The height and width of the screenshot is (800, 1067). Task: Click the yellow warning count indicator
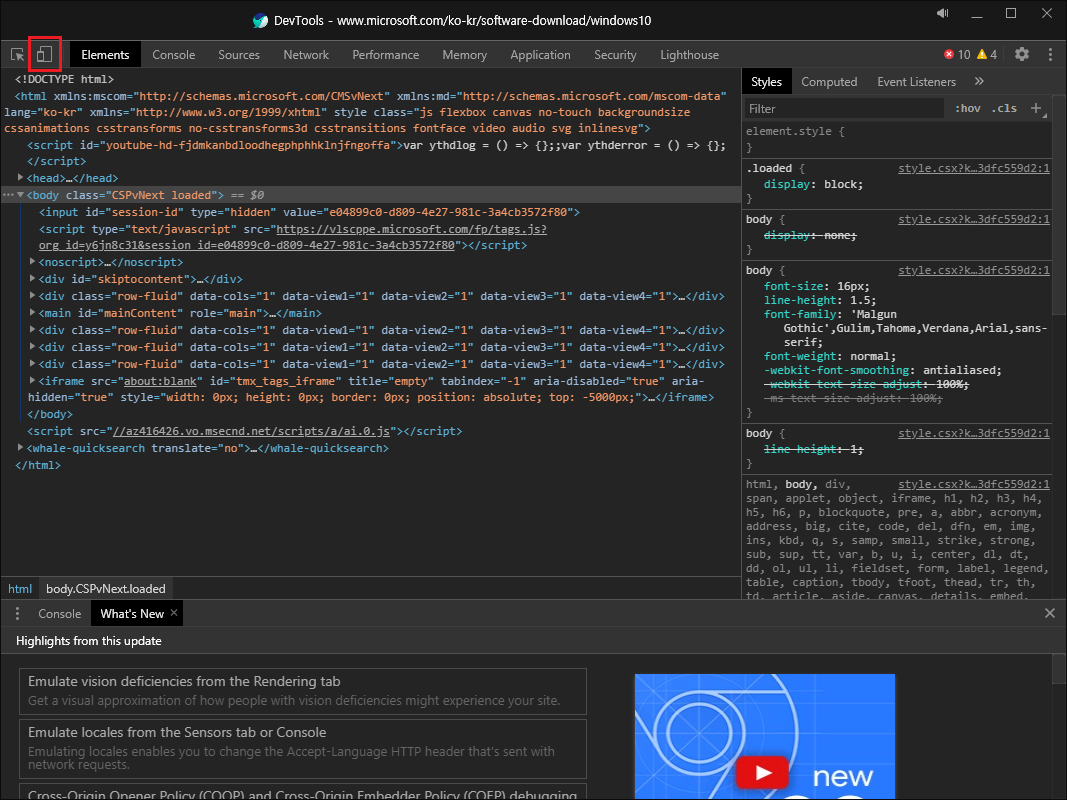click(987, 54)
